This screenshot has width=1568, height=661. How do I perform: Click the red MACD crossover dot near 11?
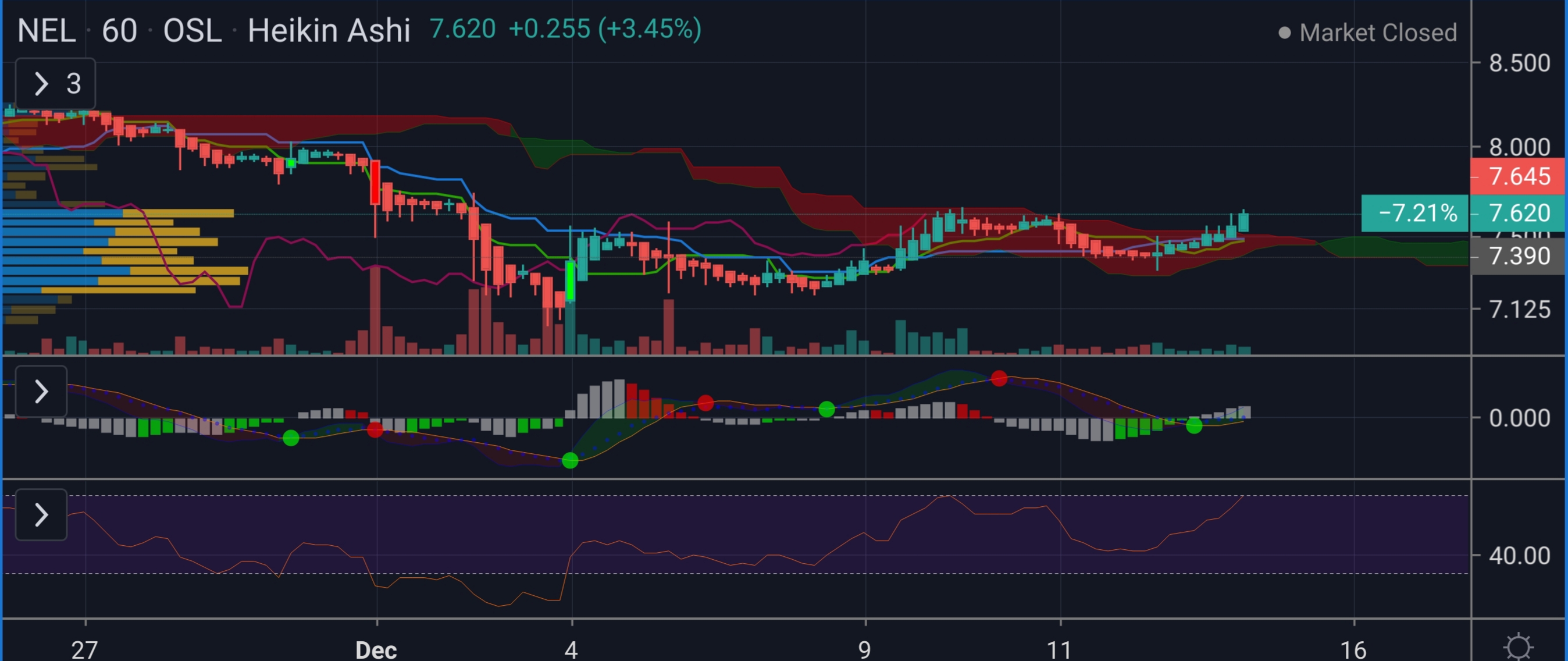click(x=999, y=378)
